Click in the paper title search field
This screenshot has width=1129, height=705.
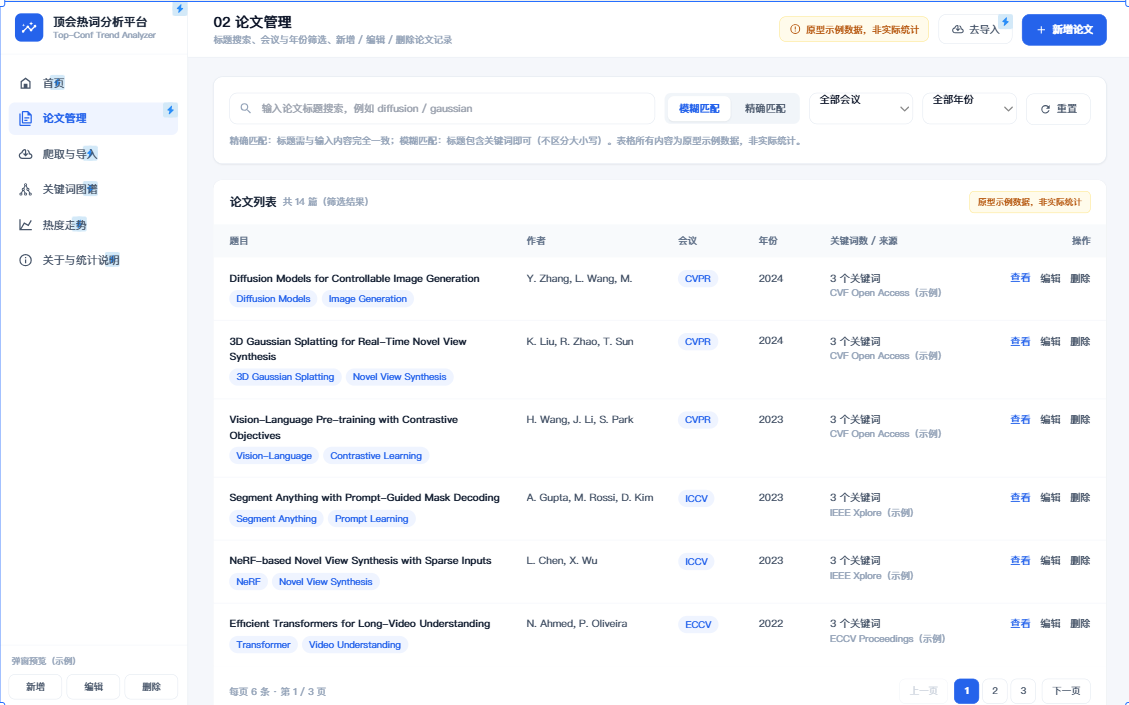tap(442, 108)
